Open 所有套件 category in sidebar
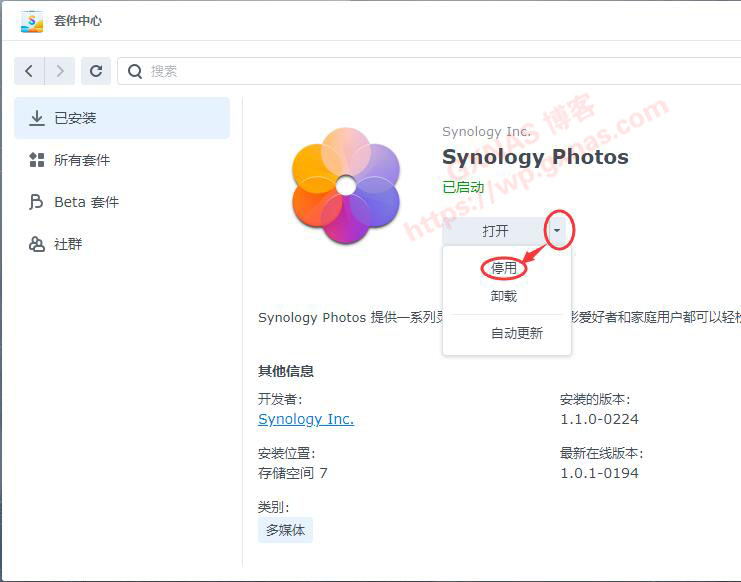This screenshot has width=741, height=582. pyautogui.click(x=82, y=160)
